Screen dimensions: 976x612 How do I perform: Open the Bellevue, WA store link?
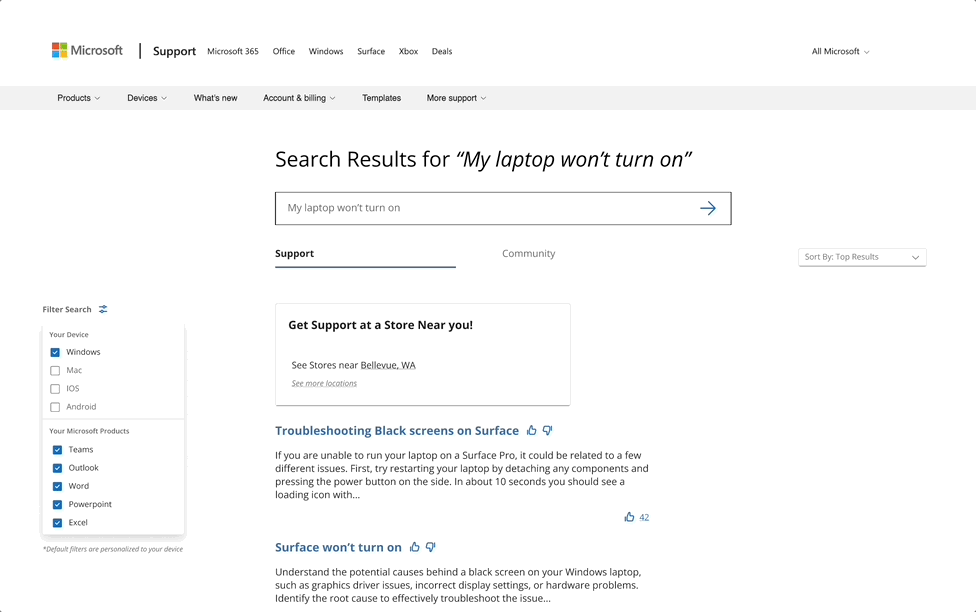coord(387,365)
